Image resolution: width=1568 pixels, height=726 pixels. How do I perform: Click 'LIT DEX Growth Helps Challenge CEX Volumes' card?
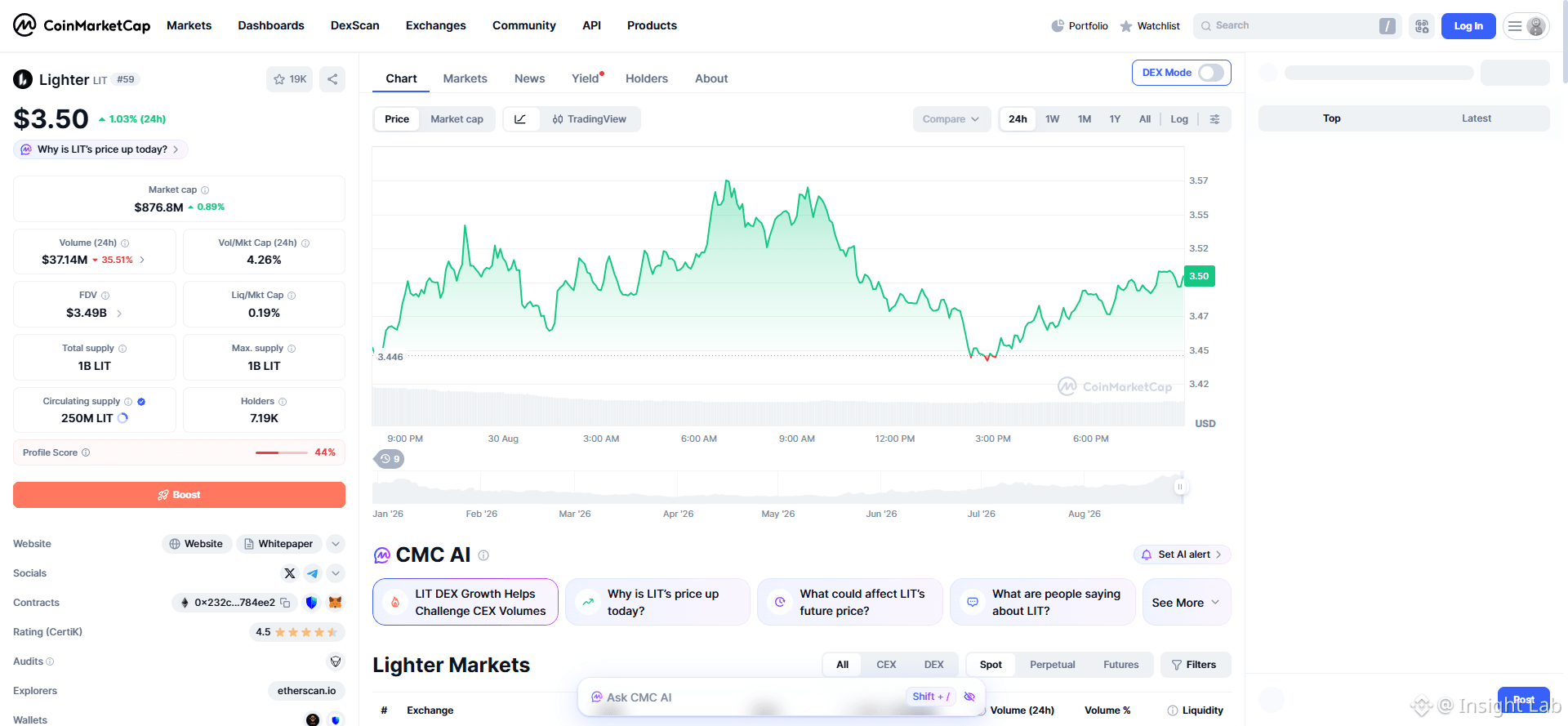tap(465, 603)
